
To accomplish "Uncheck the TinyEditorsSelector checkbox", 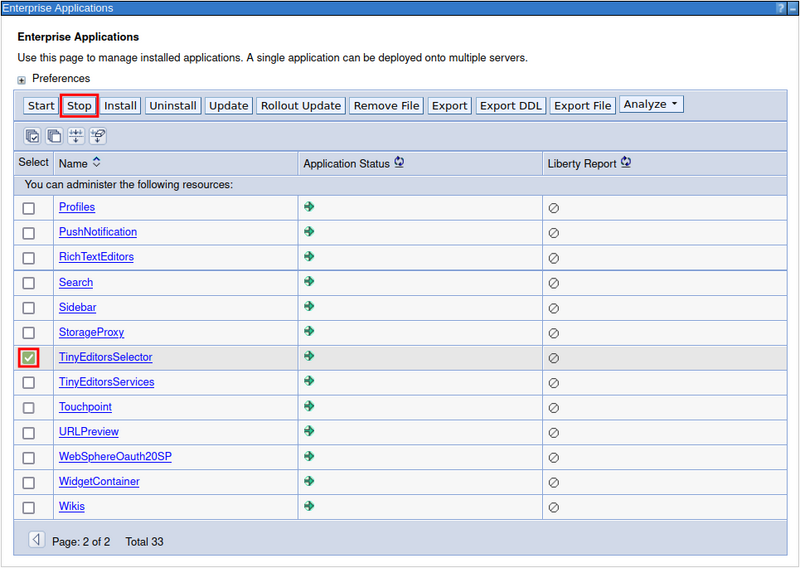I will click(29, 357).
